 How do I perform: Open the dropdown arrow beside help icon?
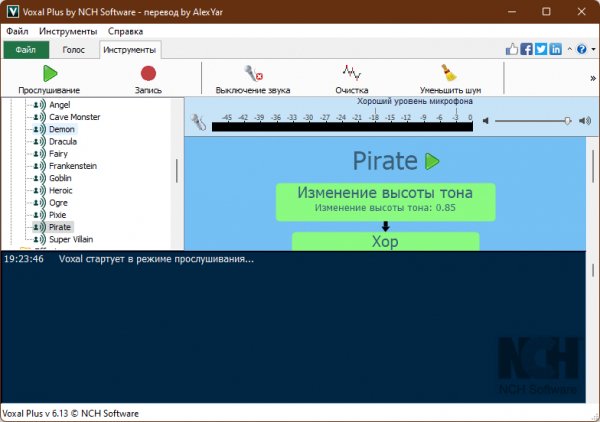(x=593, y=49)
